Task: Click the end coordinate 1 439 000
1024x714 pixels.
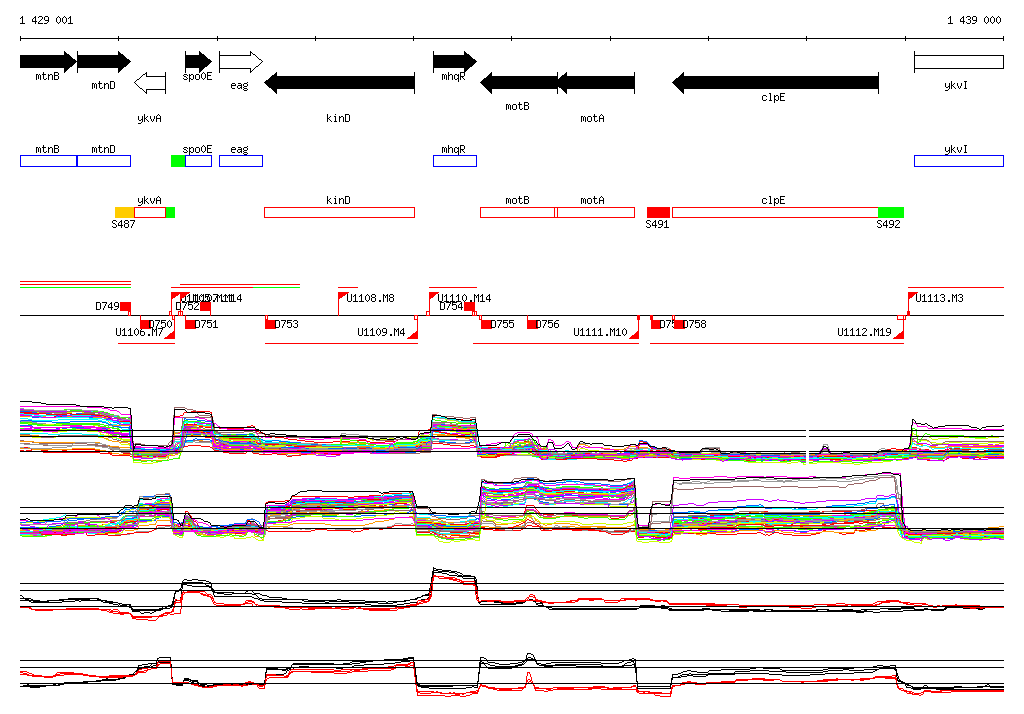Action: pyautogui.click(x=974, y=20)
